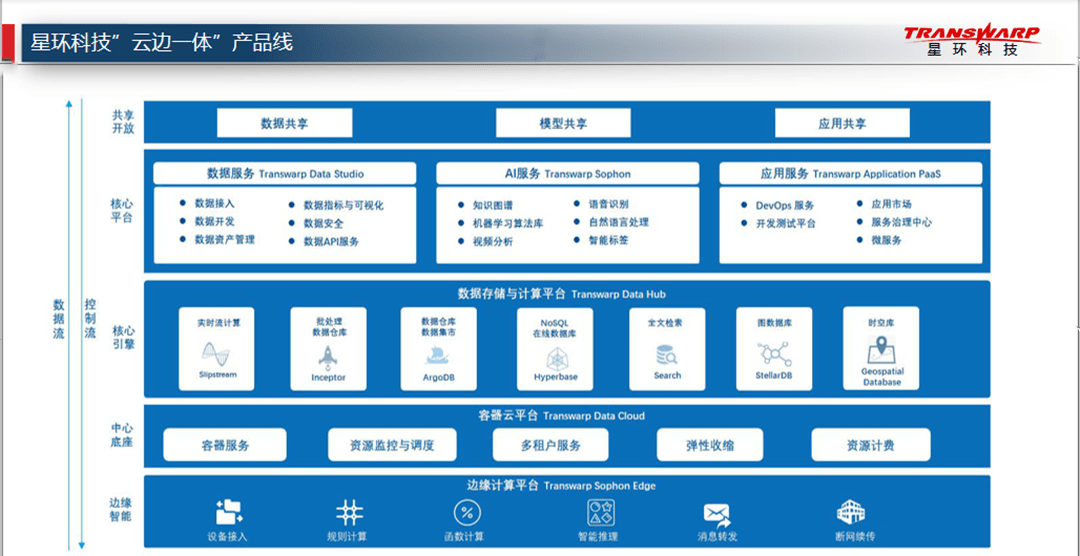The height and width of the screenshot is (556, 1080).
Task: Select the 应用共享 box
Action: click(842, 123)
